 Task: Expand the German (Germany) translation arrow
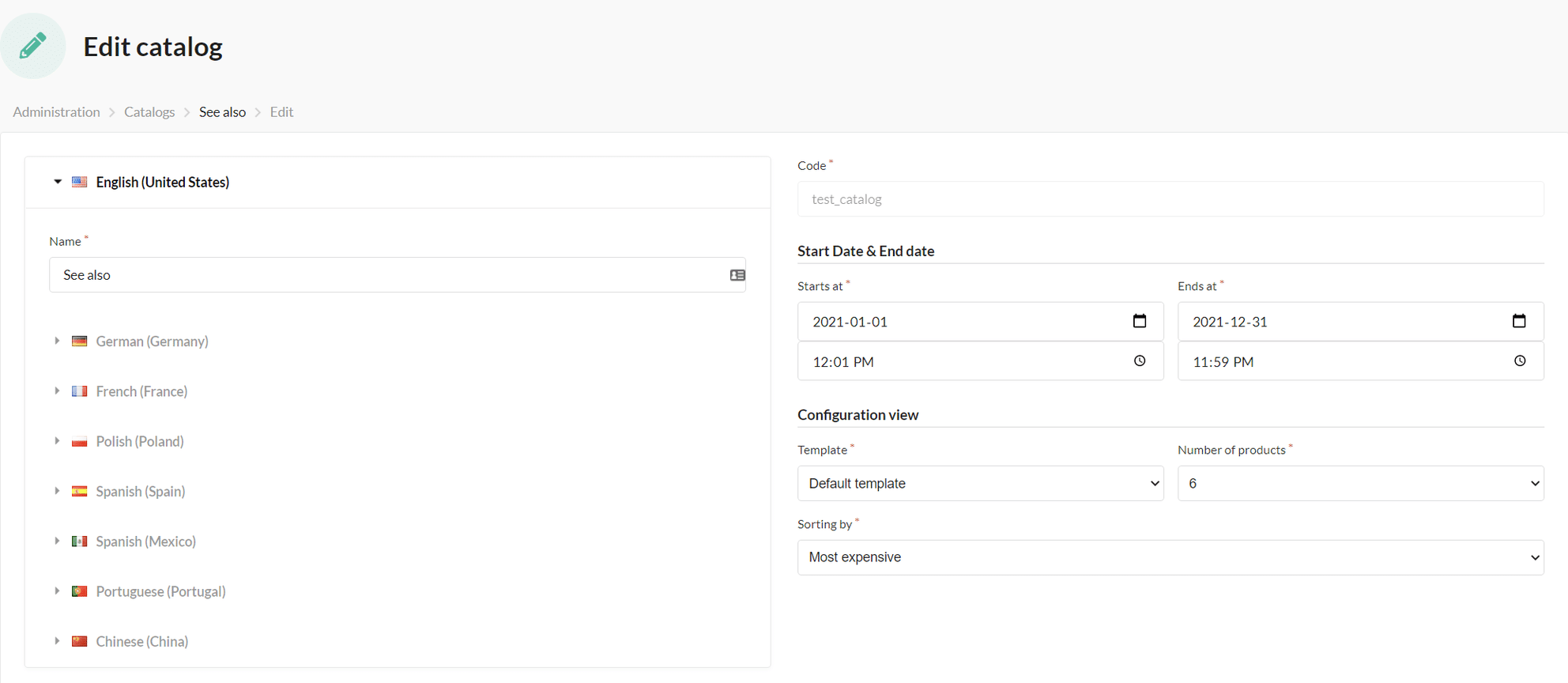57,341
